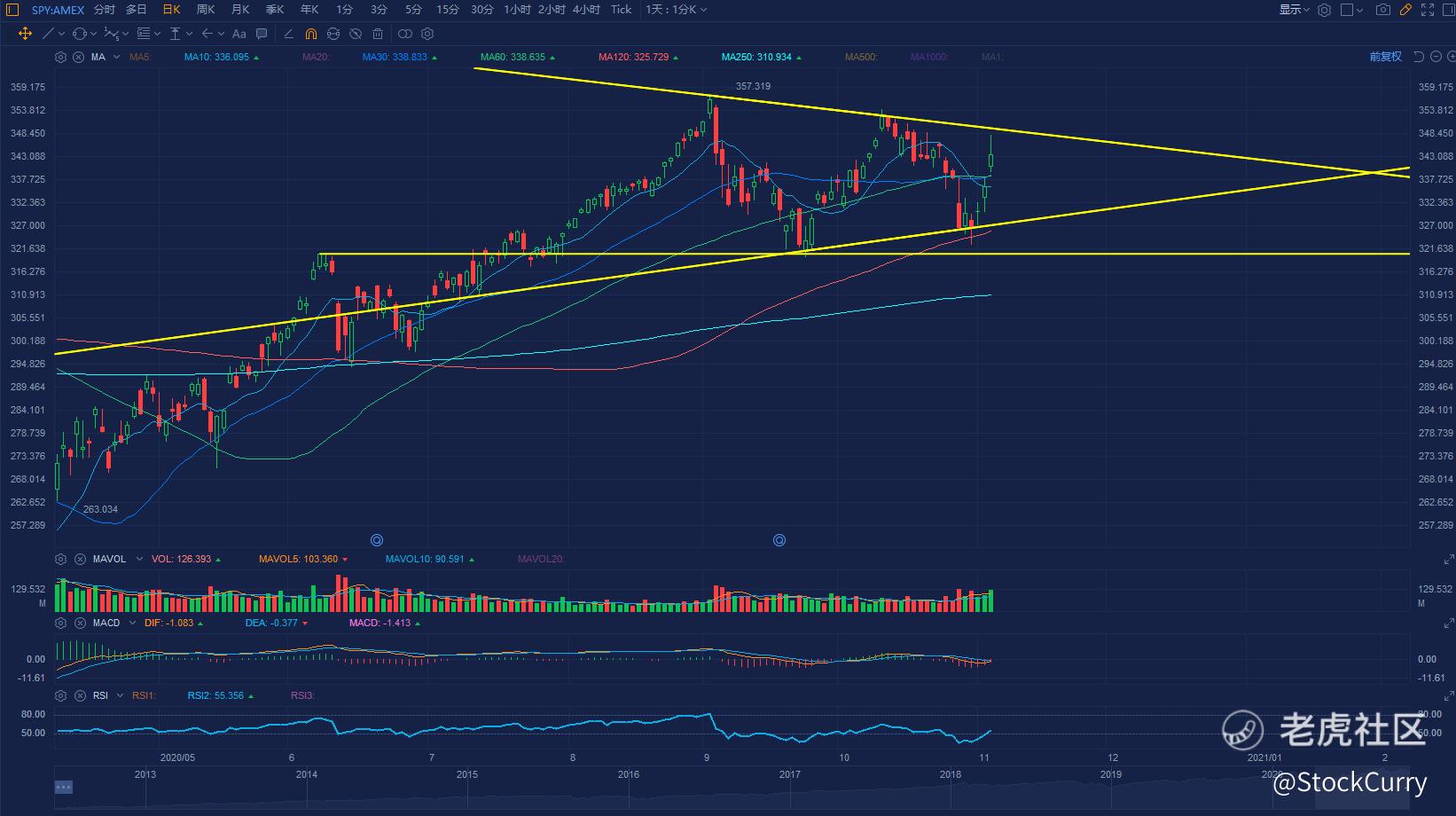
Task: Open chart settings gear at top right
Action: pos(1324,10)
